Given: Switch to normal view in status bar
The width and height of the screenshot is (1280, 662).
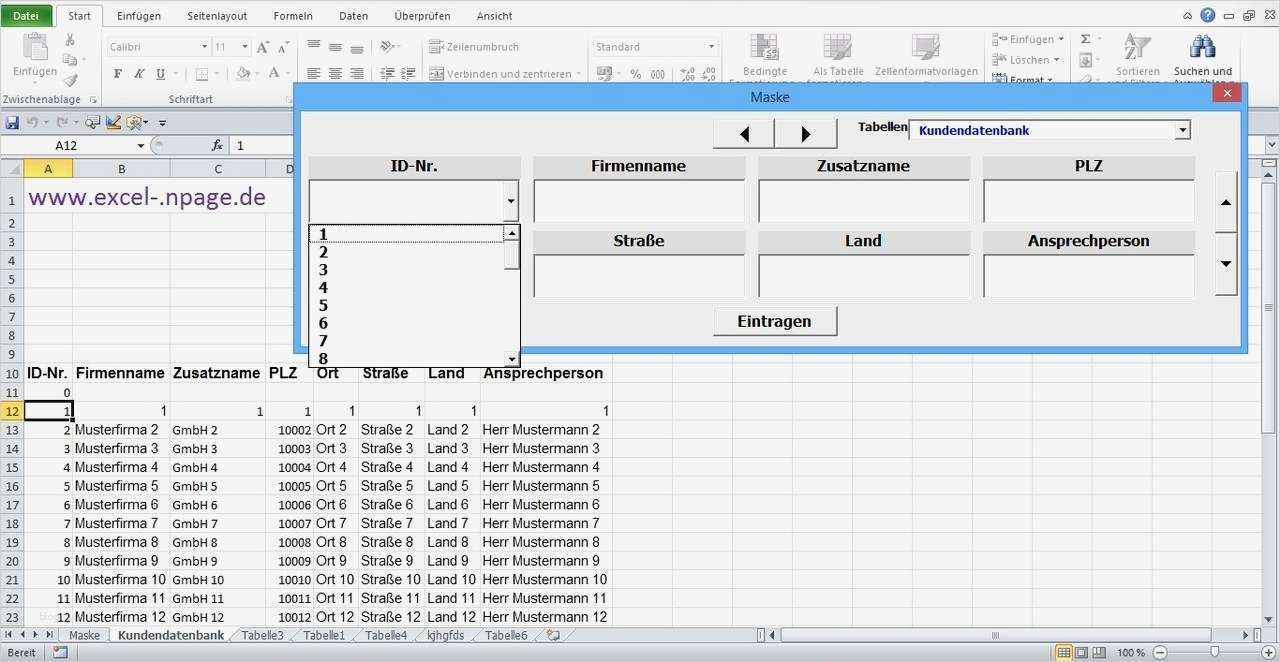Looking at the screenshot, I should point(1064,652).
